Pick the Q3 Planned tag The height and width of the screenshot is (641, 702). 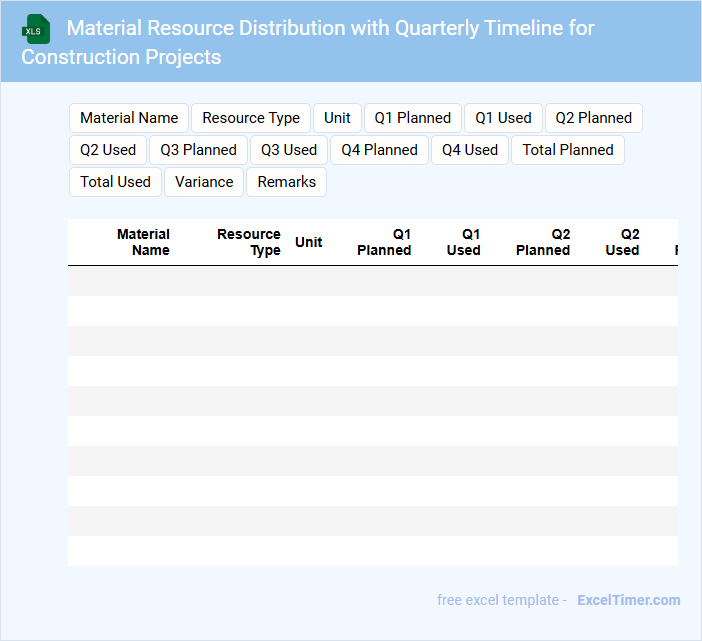click(x=198, y=150)
